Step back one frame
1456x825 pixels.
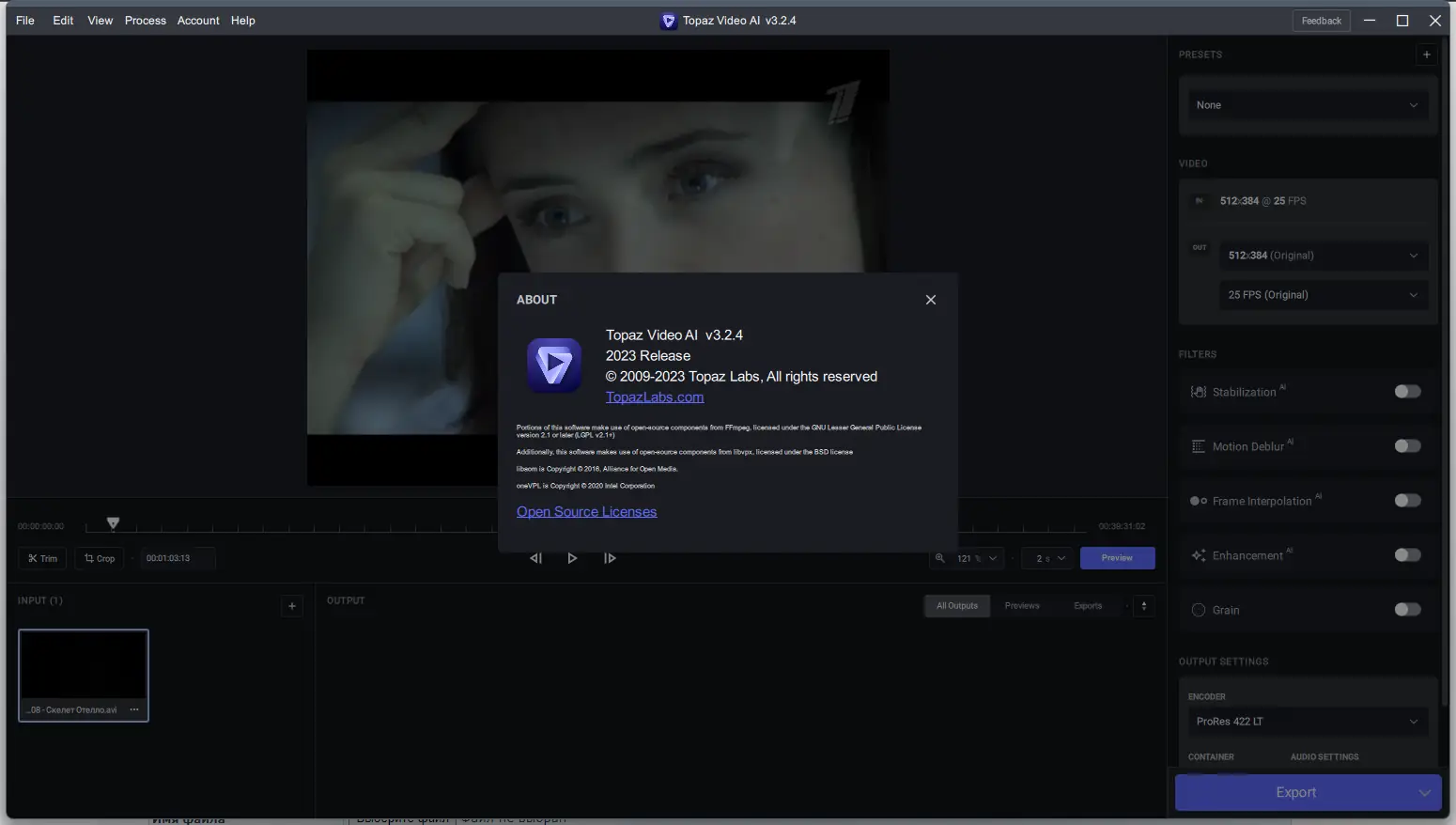pyautogui.click(x=535, y=558)
